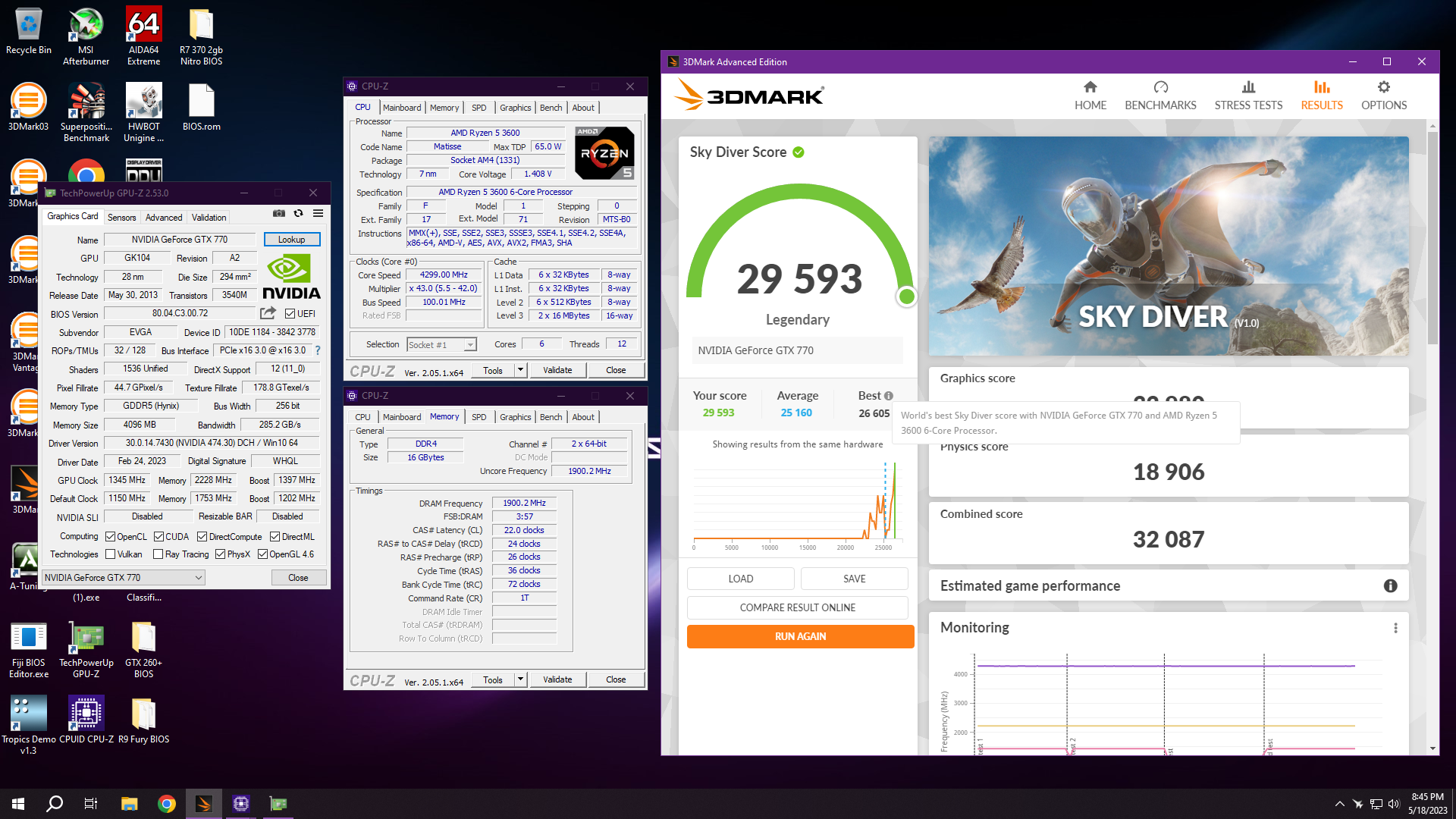This screenshot has height=819, width=1456.
Task: Click Validate in the upper CPU-Z window
Action: 557,370
